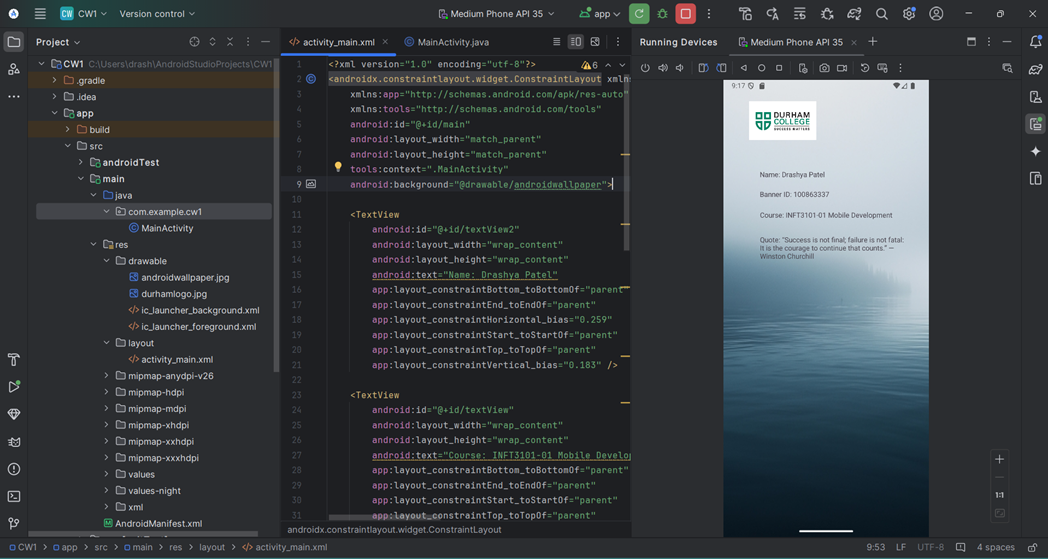The height and width of the screenshot is (559, 1048).
Task: Open the main hamburger menu
Action: click(40, 13)
